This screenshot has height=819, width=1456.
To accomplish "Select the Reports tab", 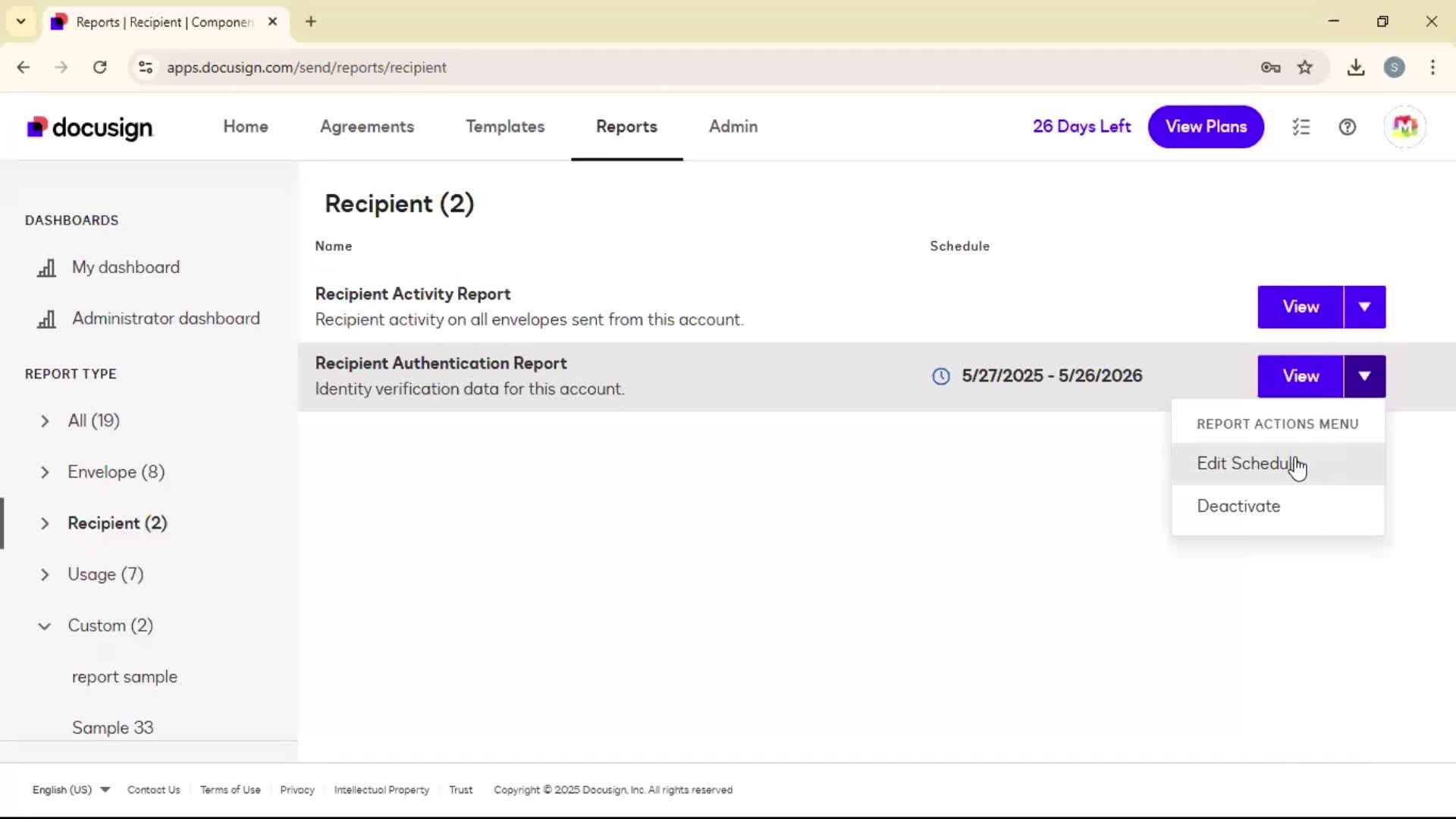I will click(x=626, y=127).
